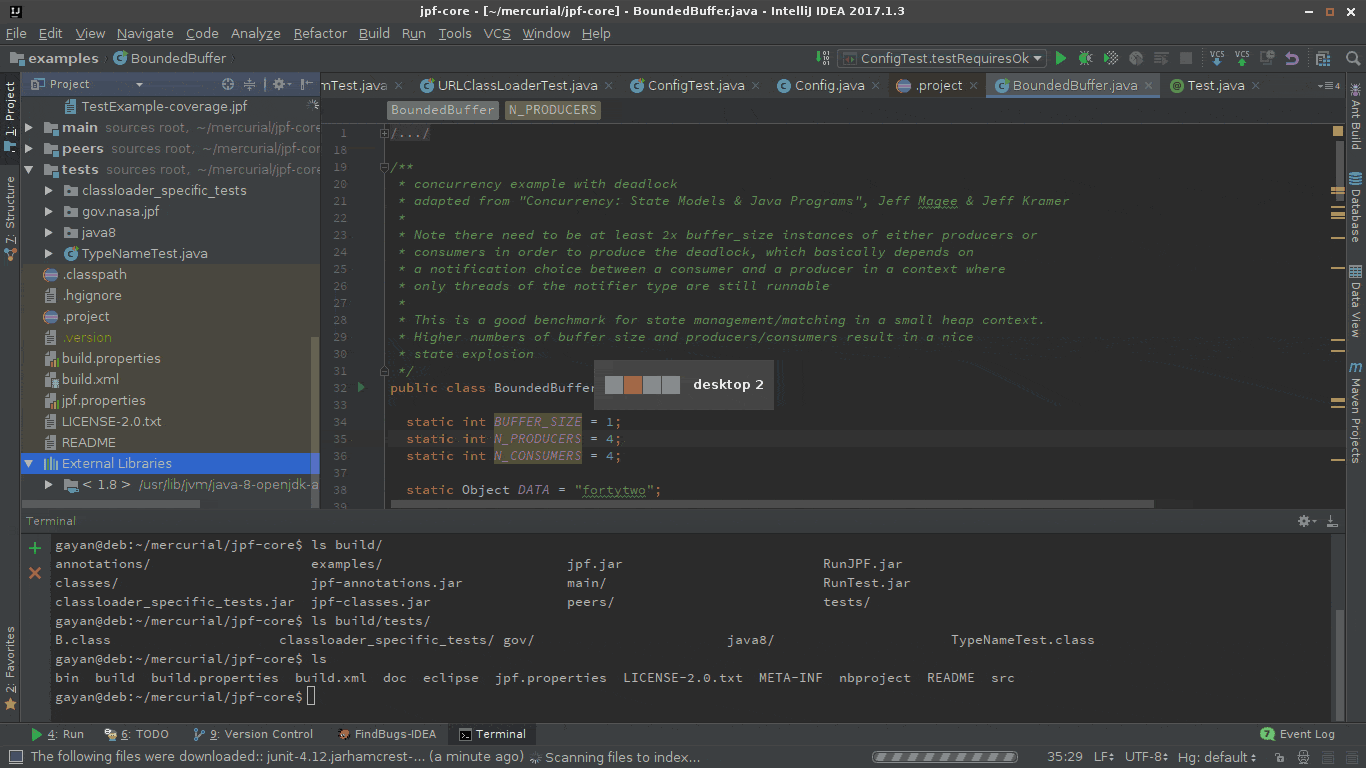Click the Make Project build icon
The height and width of the screenshot is (768, 1366).
click(823, 59)
